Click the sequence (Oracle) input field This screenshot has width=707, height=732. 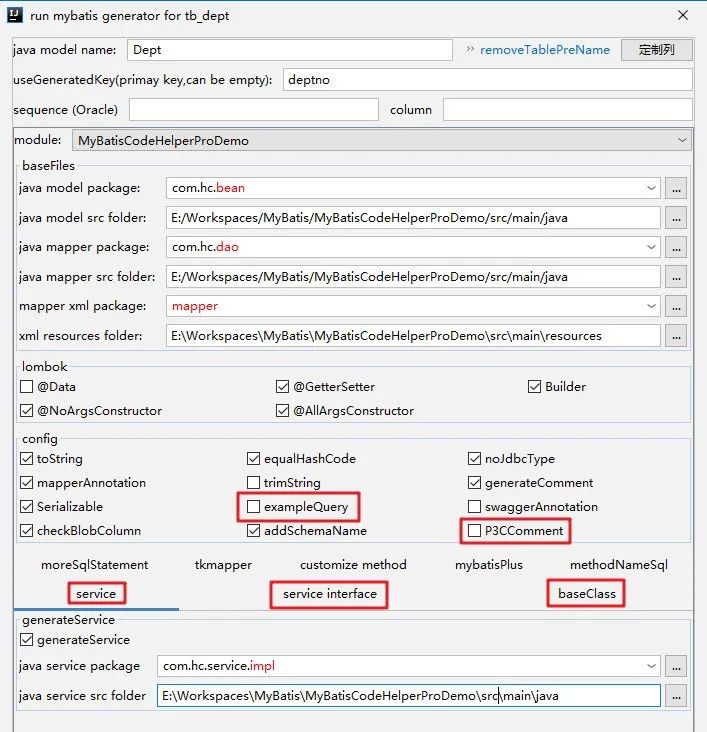pos(254,110)
